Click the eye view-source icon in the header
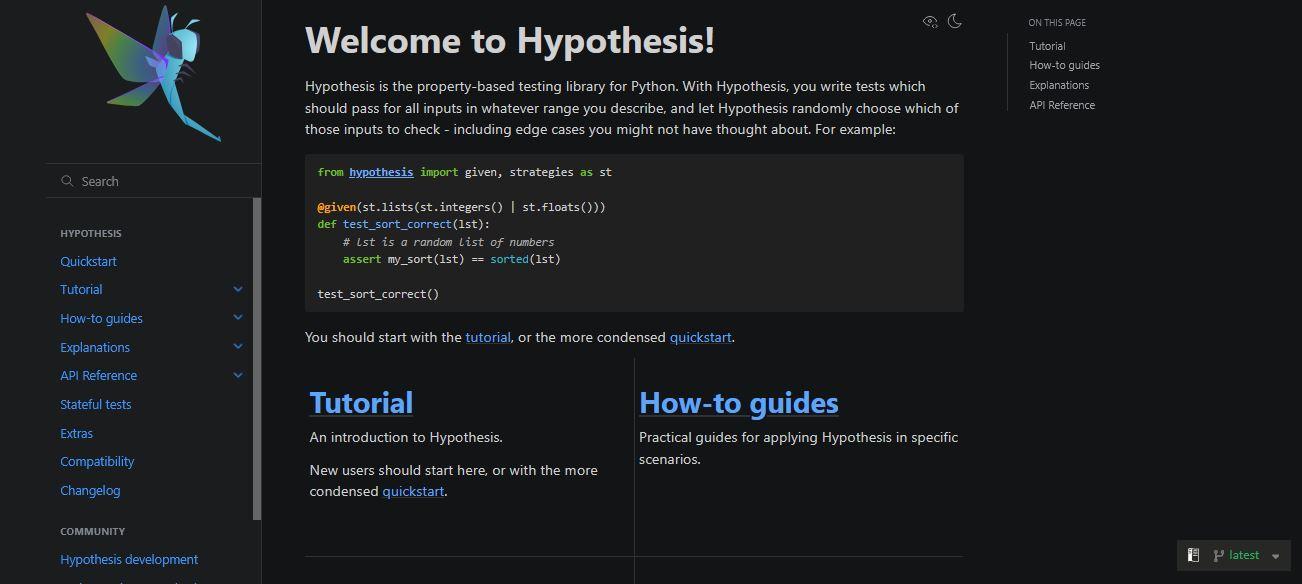Viewport: 1302px width, 584px height. (x=930, y=21)
